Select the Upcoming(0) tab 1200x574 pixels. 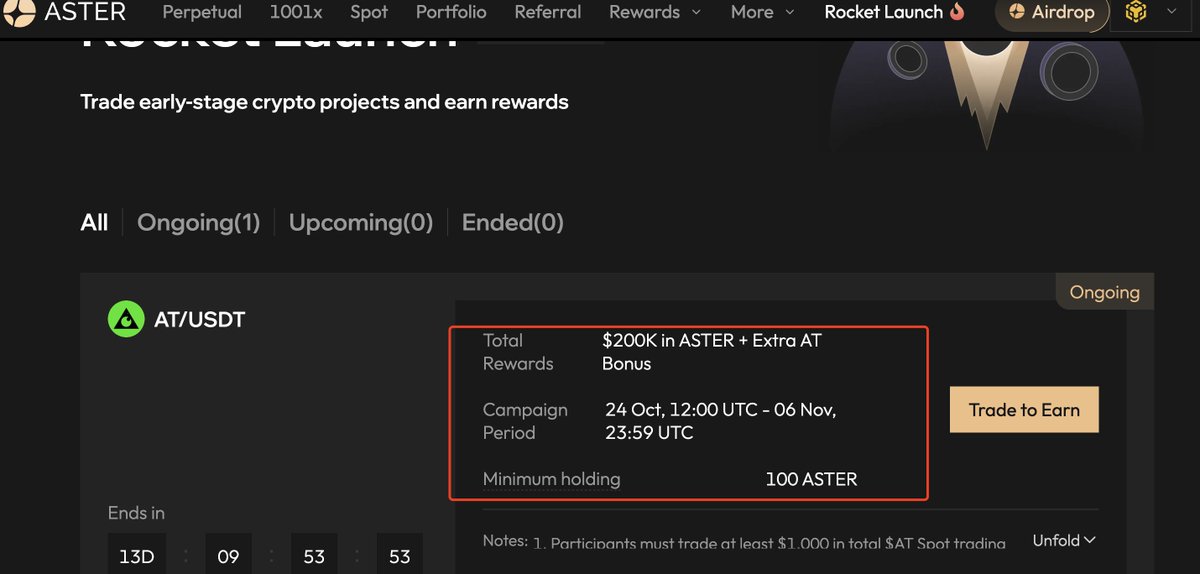361,222
